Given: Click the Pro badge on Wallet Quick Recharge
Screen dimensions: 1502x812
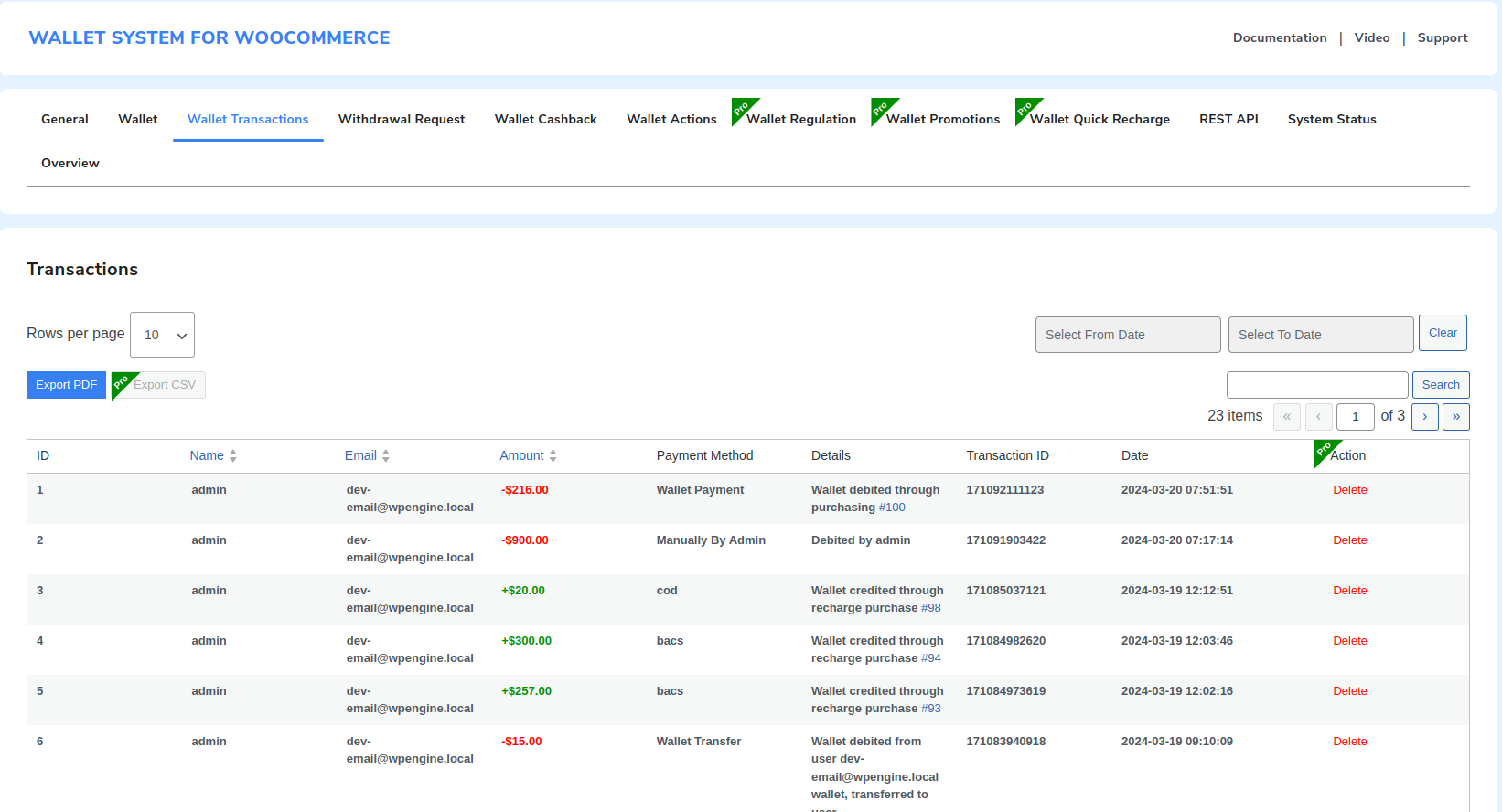Looking at the screenshot, I should pyautogui.click(x=1025, y=108).
